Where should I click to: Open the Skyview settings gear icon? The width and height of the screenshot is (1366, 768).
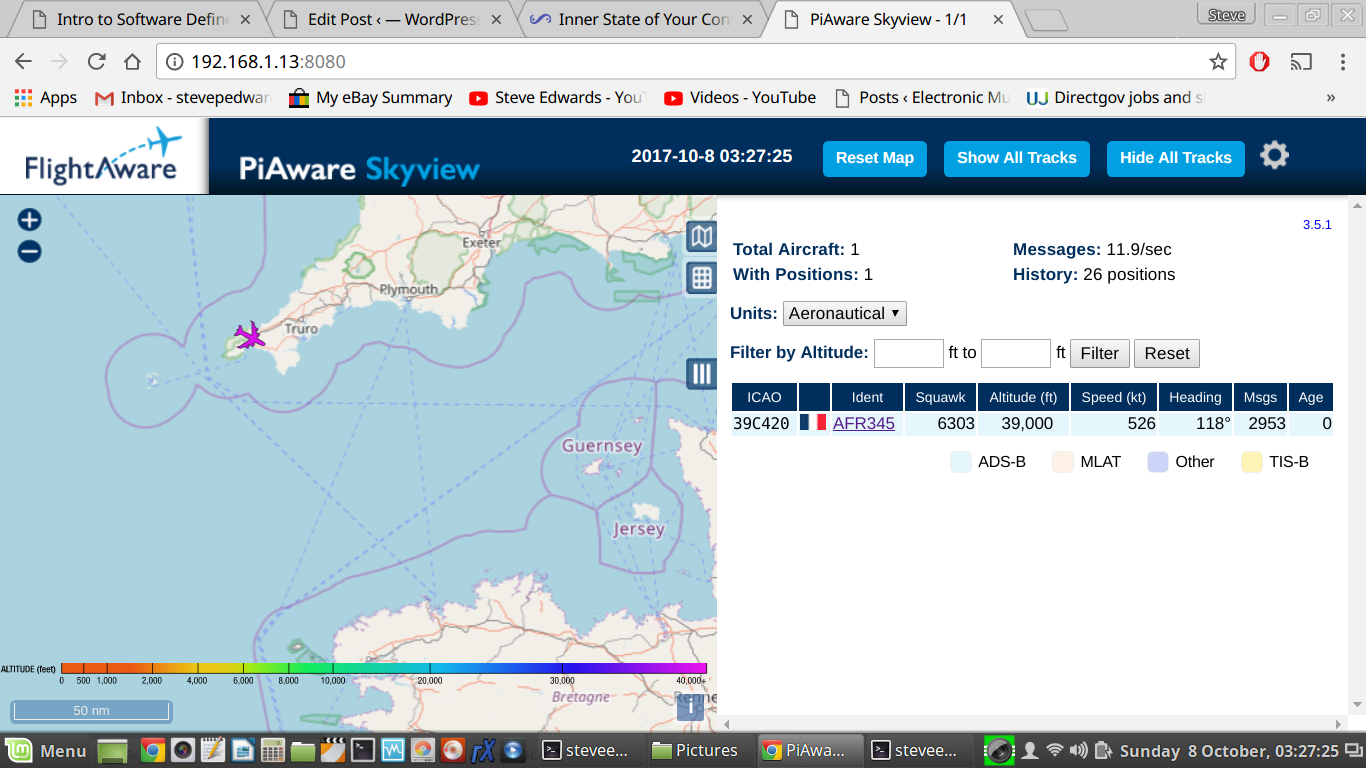[x=1274, y=156]
